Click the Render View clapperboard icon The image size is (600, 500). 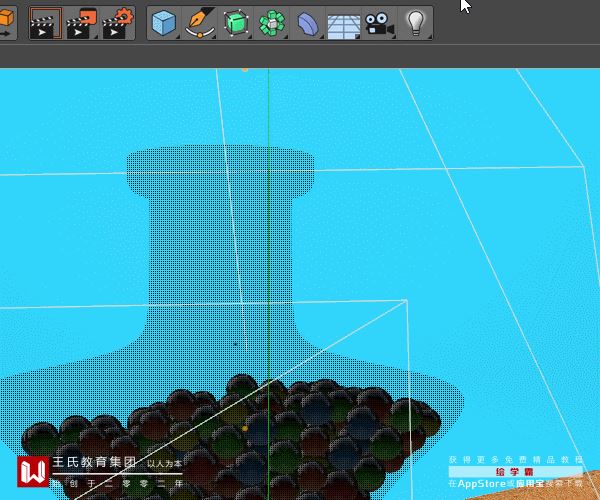(45, 23)
